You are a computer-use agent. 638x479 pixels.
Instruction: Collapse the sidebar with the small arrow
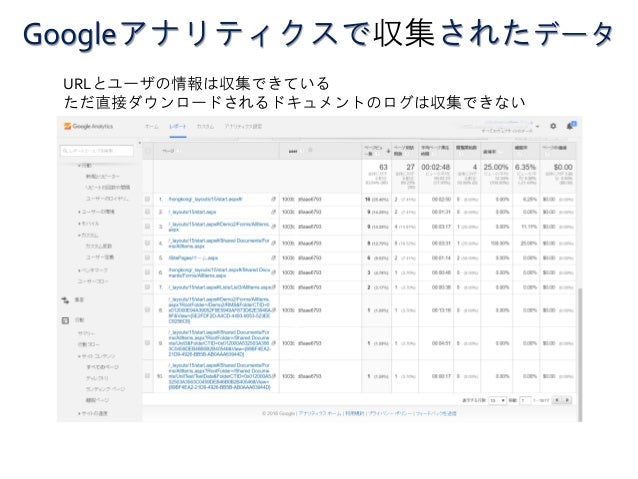140,143
